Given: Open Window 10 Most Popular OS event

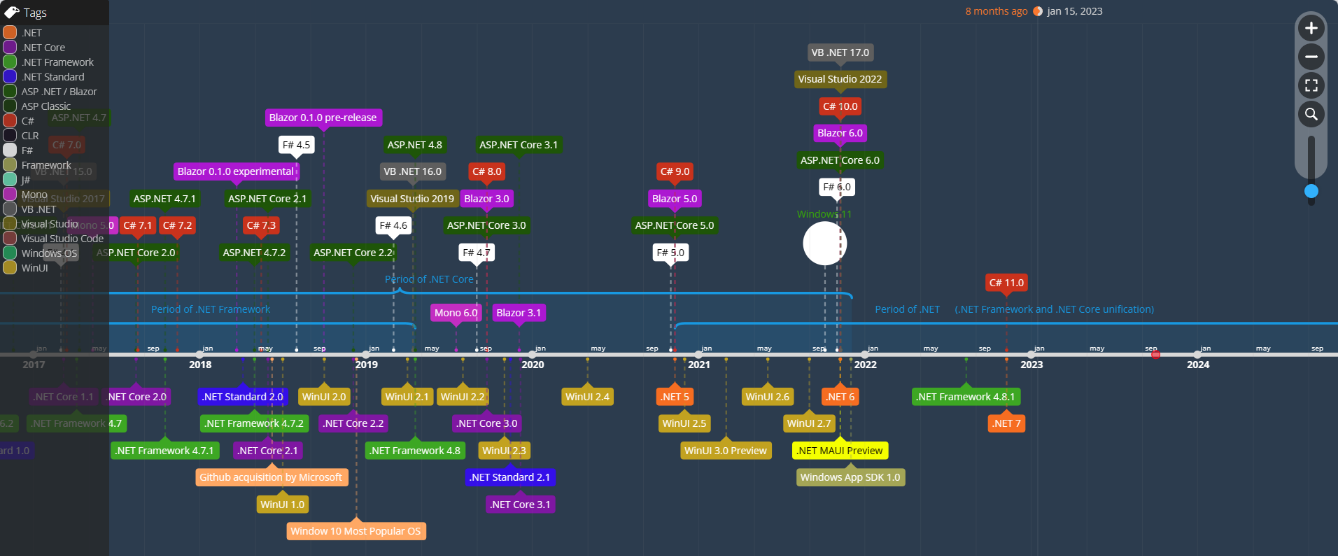Looking at the screenshot, I should click(x=357, y=531).
